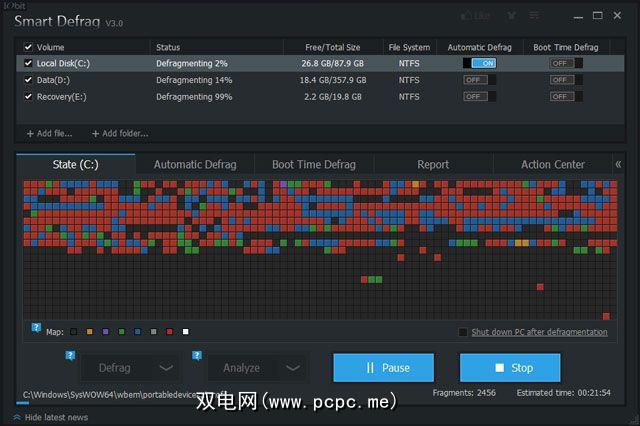
Task: Uncheck the Recovery(E:) volume checkbox
Action: point(27,97)
